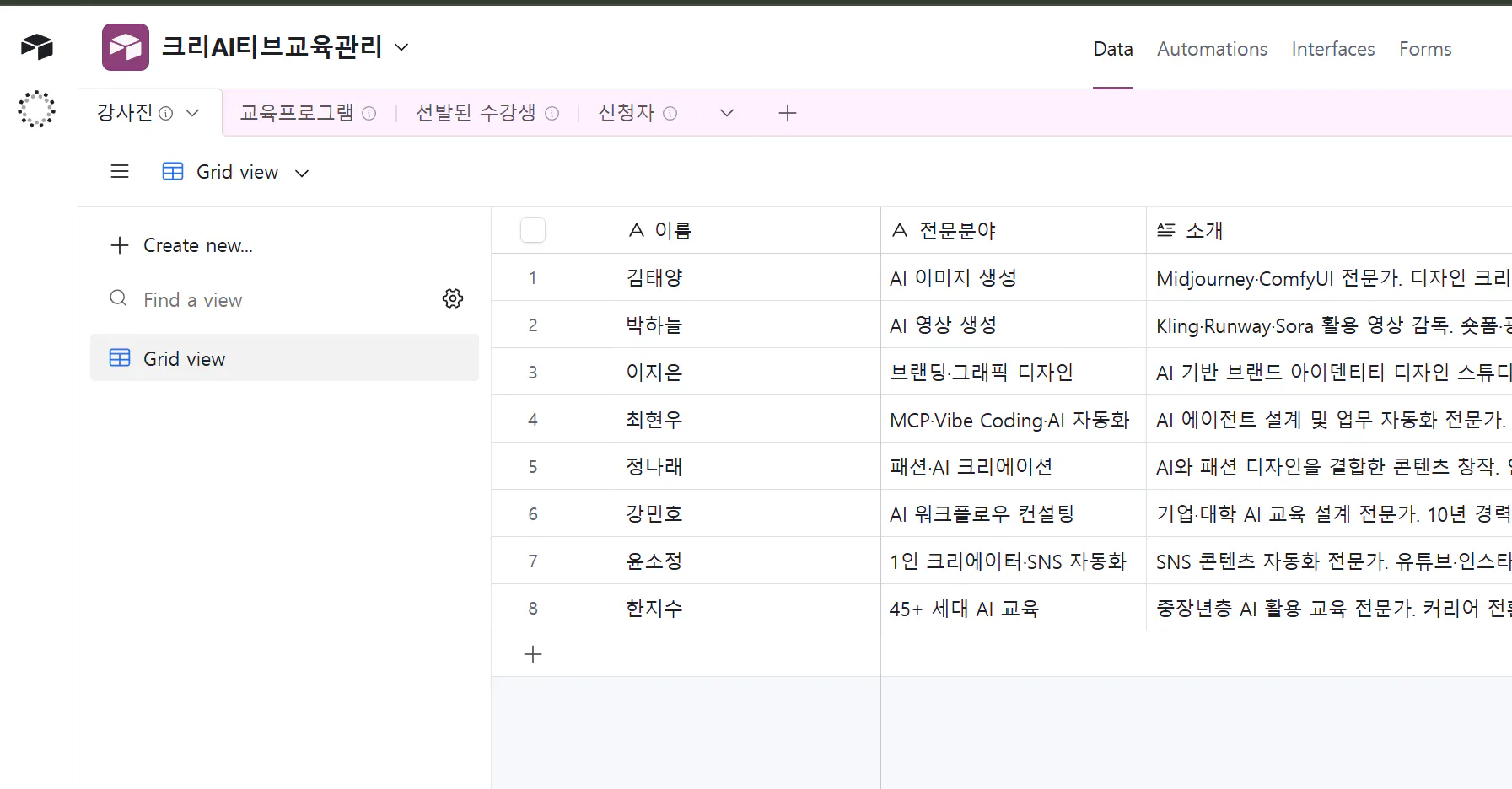Click the 크리AI티브교육관리 base icon
This screenshot has height=789, width=1512.
[125, 46]
